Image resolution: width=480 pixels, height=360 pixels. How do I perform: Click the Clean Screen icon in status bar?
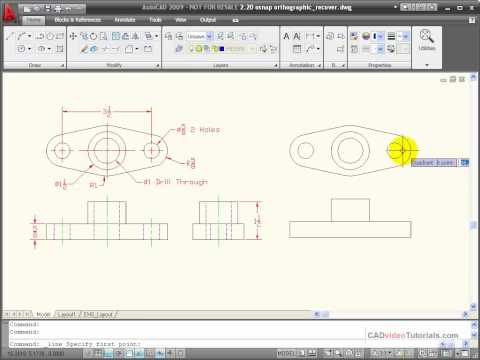pos(465,353)
